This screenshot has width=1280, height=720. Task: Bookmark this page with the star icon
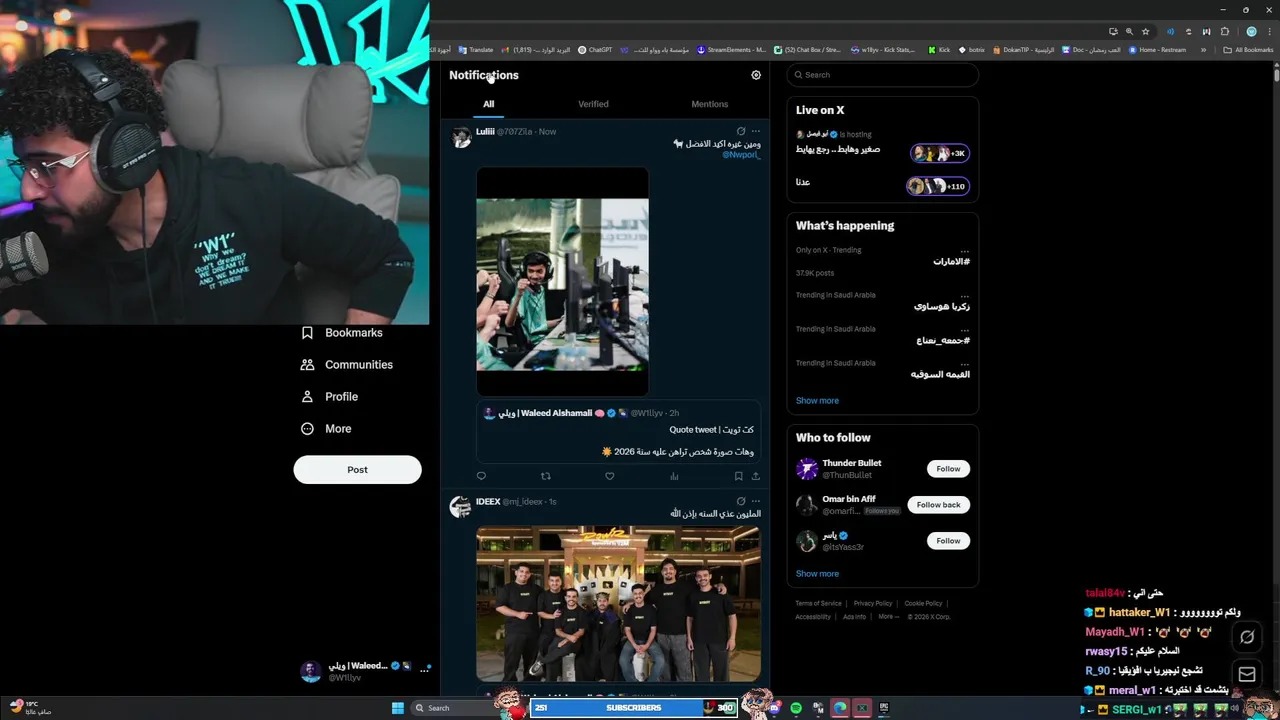pos(1146,31)
